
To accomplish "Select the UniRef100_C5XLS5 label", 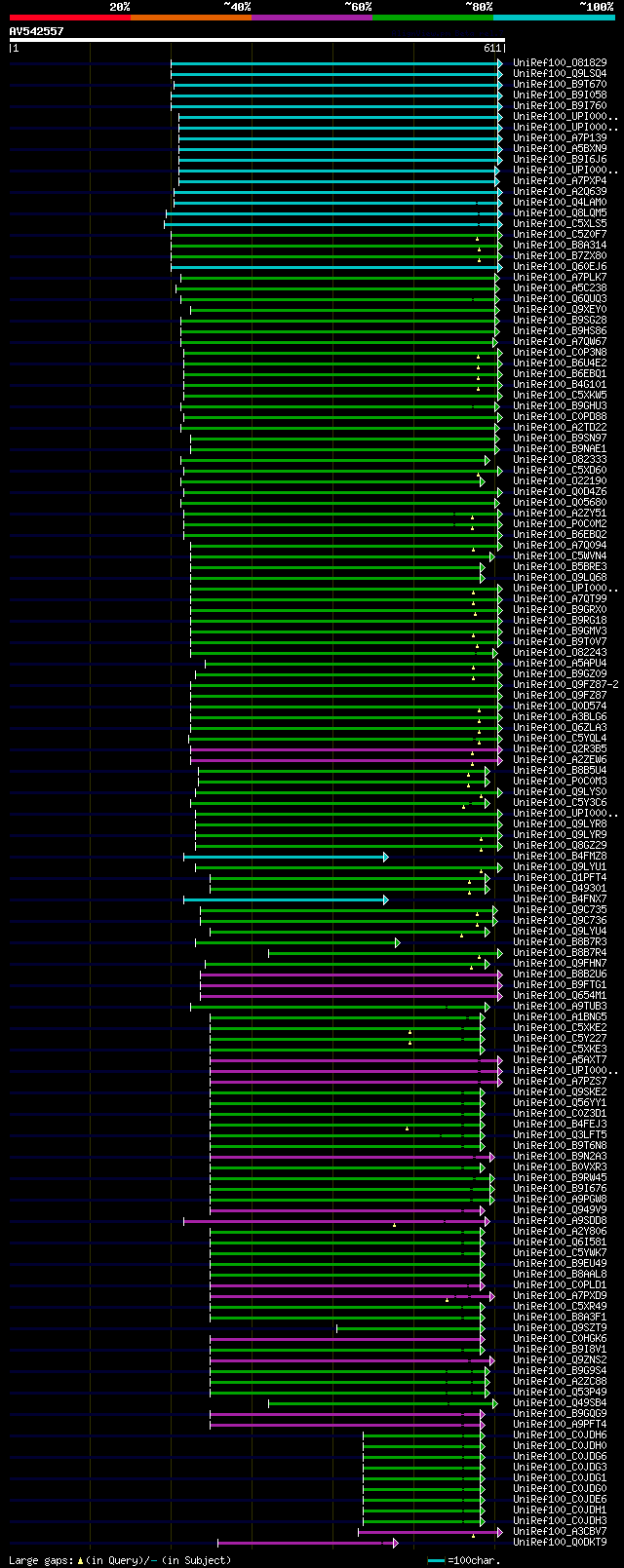I will [560, 224].
